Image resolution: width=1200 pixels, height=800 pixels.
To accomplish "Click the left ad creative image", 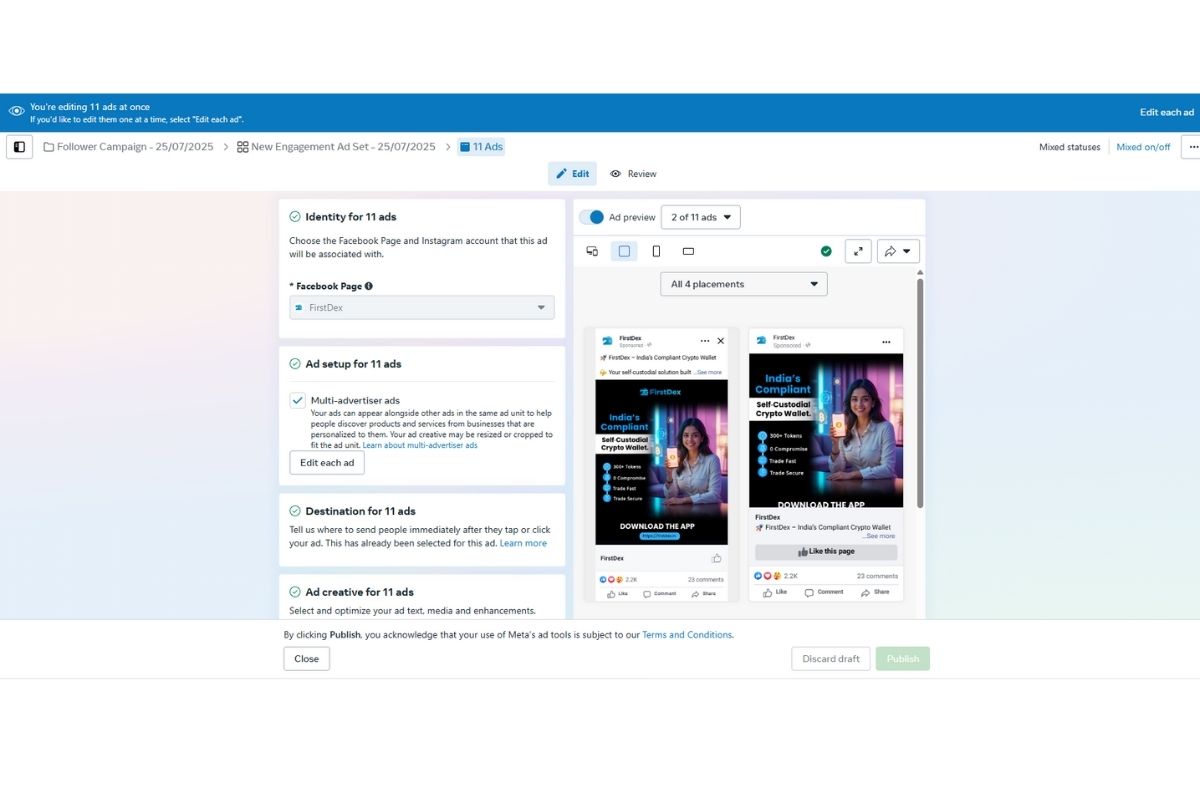I will coord(661,462).
